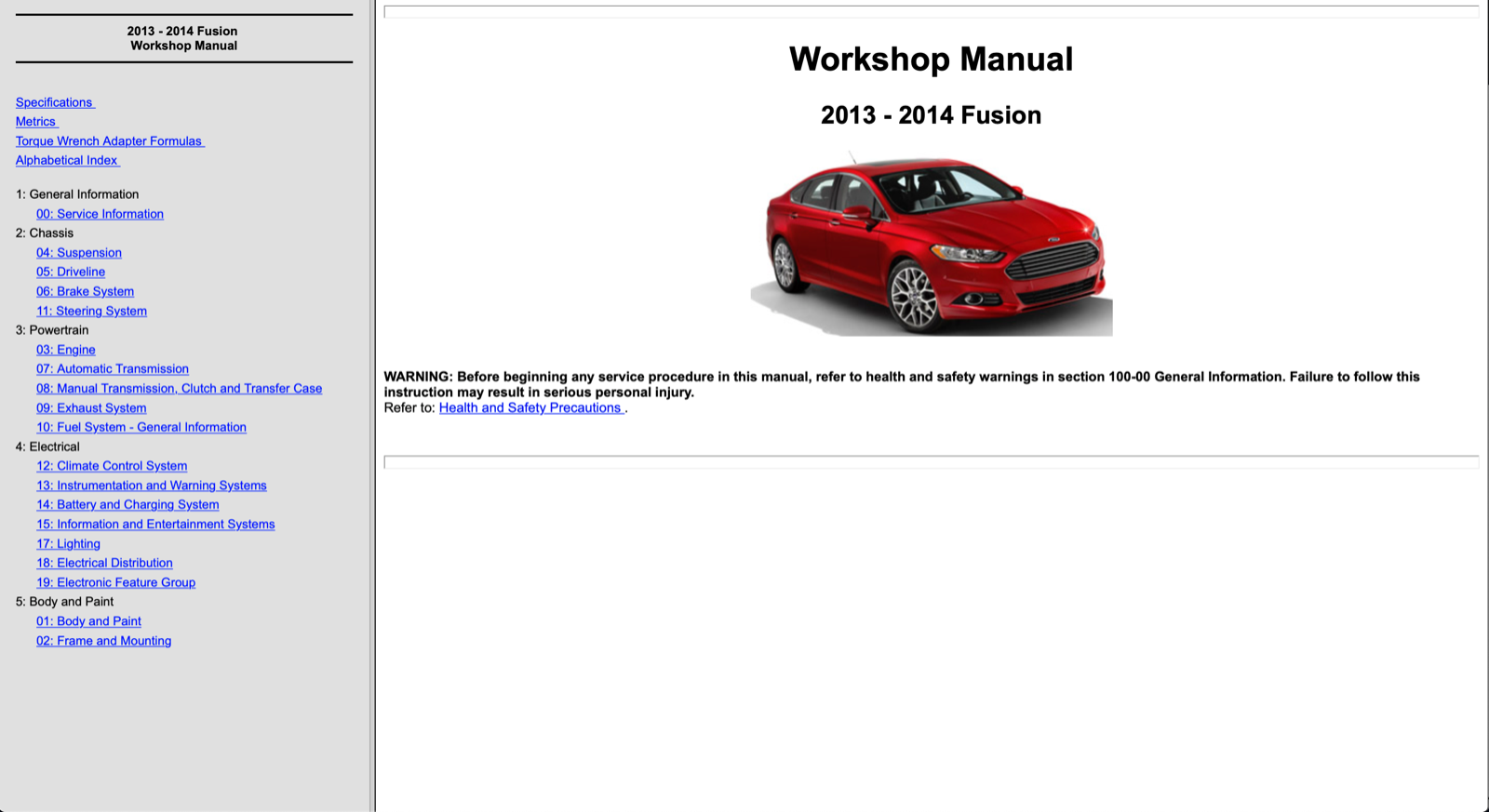This screenshot has height=812, width=1489.
Task: Open 08: Manual Transmission, Clutch and Transfer Case
Action: [179, 389]
